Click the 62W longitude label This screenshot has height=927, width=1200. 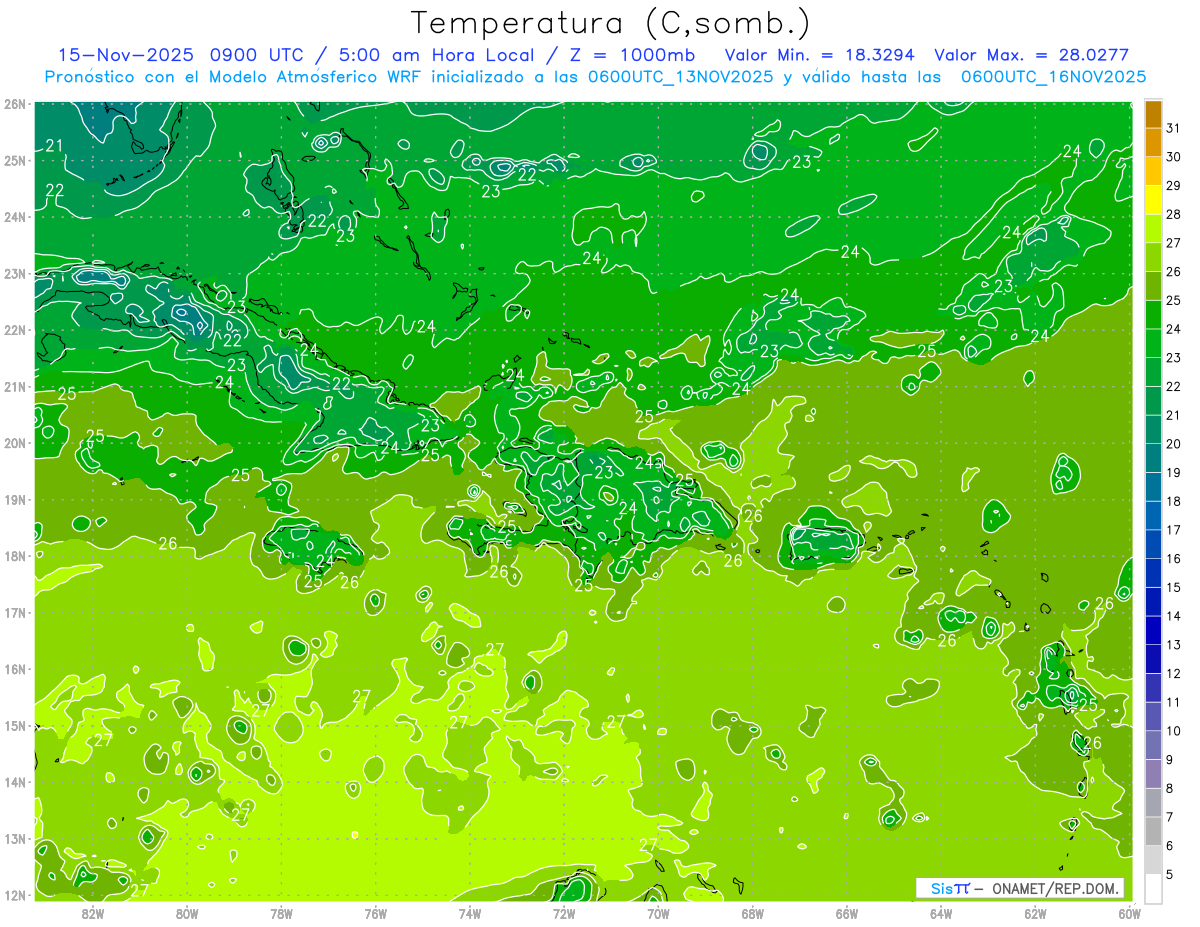pos(1035,913)
